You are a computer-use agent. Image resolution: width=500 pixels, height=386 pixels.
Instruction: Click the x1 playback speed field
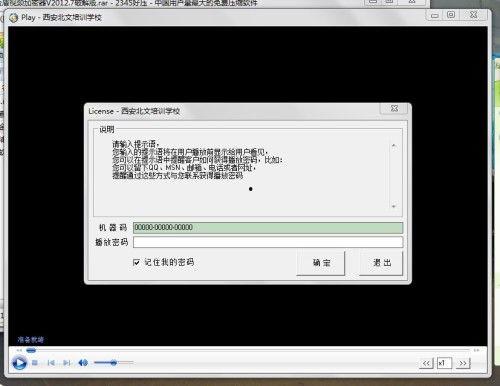444,363
